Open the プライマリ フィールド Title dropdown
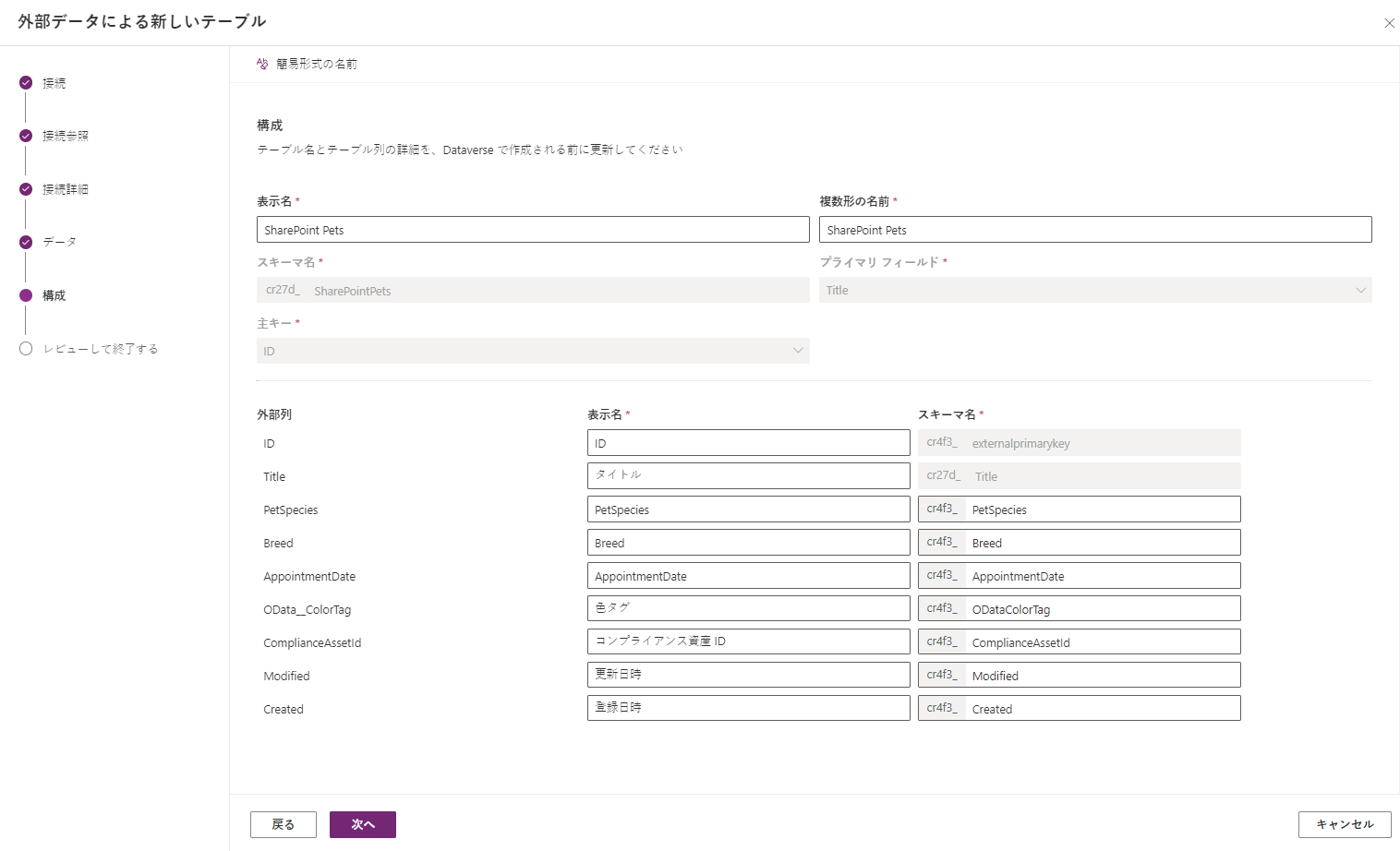Screen dimensions: 1400x851 (1094, 290)
